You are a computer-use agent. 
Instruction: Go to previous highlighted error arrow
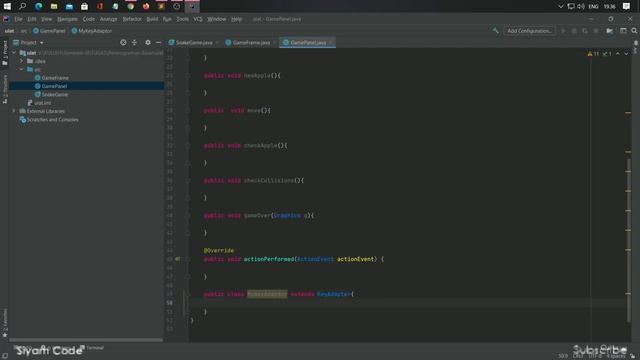tap(618, 54)
